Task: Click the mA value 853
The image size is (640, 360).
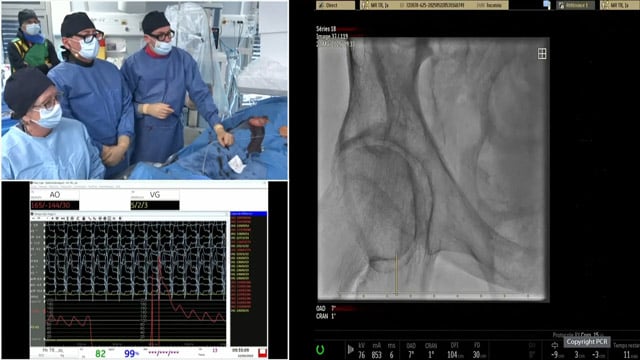Action: pos(376,355)
